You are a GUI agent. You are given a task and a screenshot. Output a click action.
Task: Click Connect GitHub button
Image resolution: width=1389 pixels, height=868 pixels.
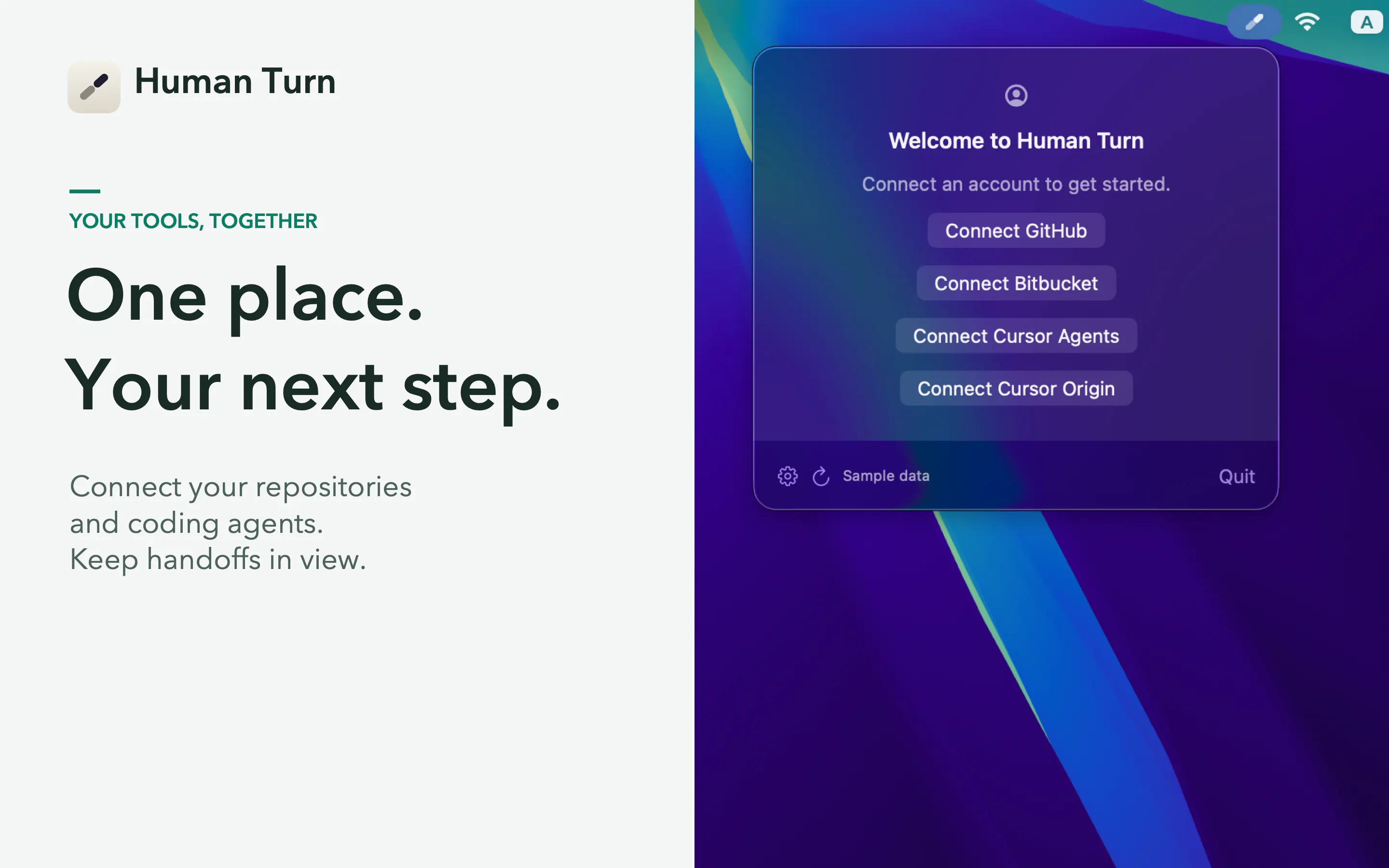(x=1016, y=231)
